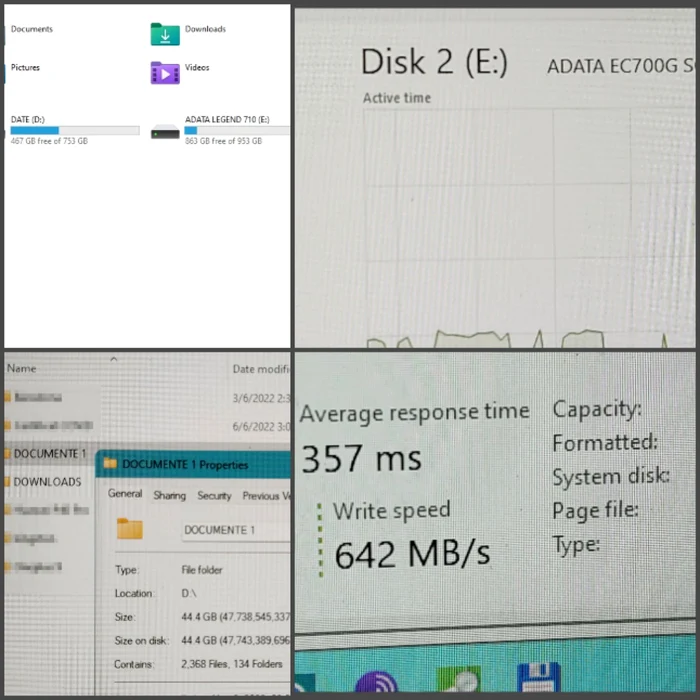Click the dotted Write speed legend marker

pos(320,540)
